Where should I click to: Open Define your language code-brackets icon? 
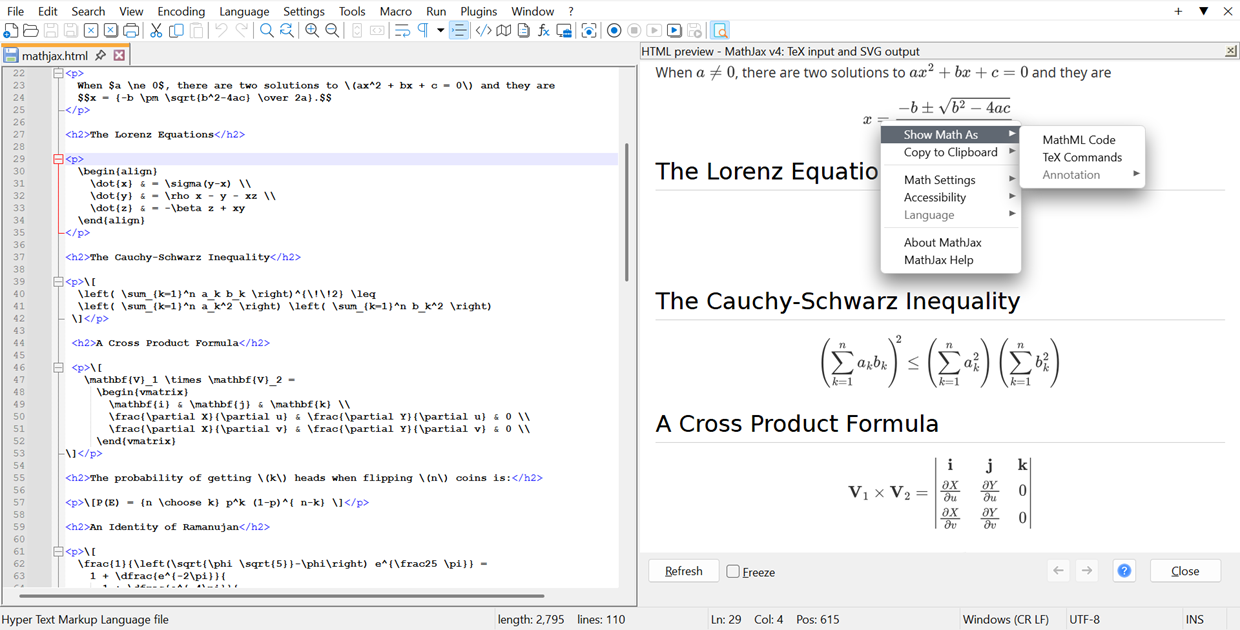pyautogui.click(x=483, y=31)
